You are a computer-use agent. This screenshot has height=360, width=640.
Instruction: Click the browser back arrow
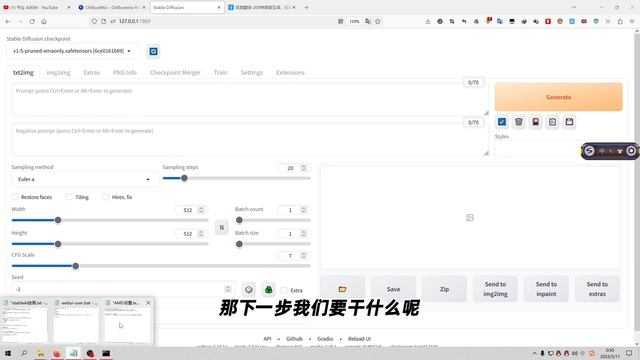pos(8,21)
